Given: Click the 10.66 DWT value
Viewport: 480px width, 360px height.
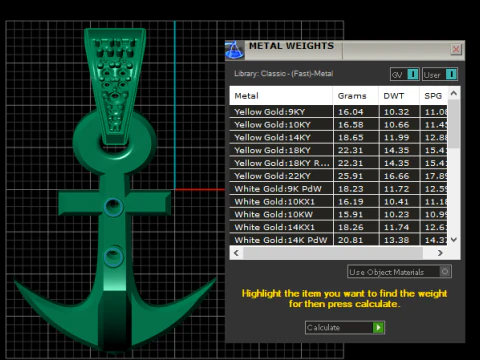Looking at the screenshot, I should pos(396,125).
